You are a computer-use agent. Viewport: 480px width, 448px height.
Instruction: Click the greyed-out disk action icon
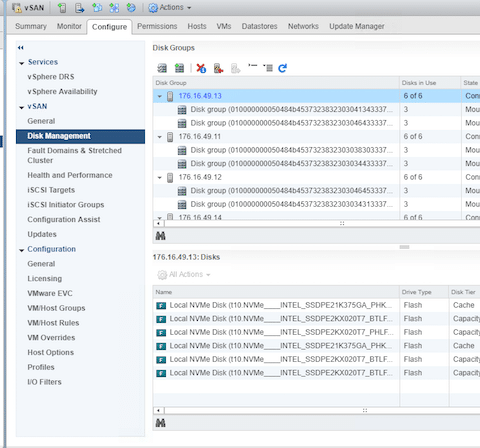(x=236, y=68)
